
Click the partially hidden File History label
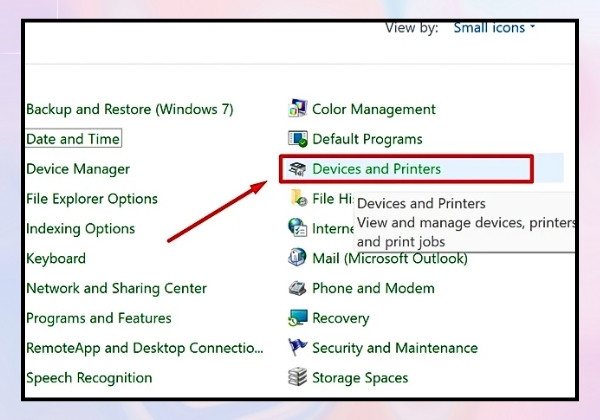coord(333,199)
